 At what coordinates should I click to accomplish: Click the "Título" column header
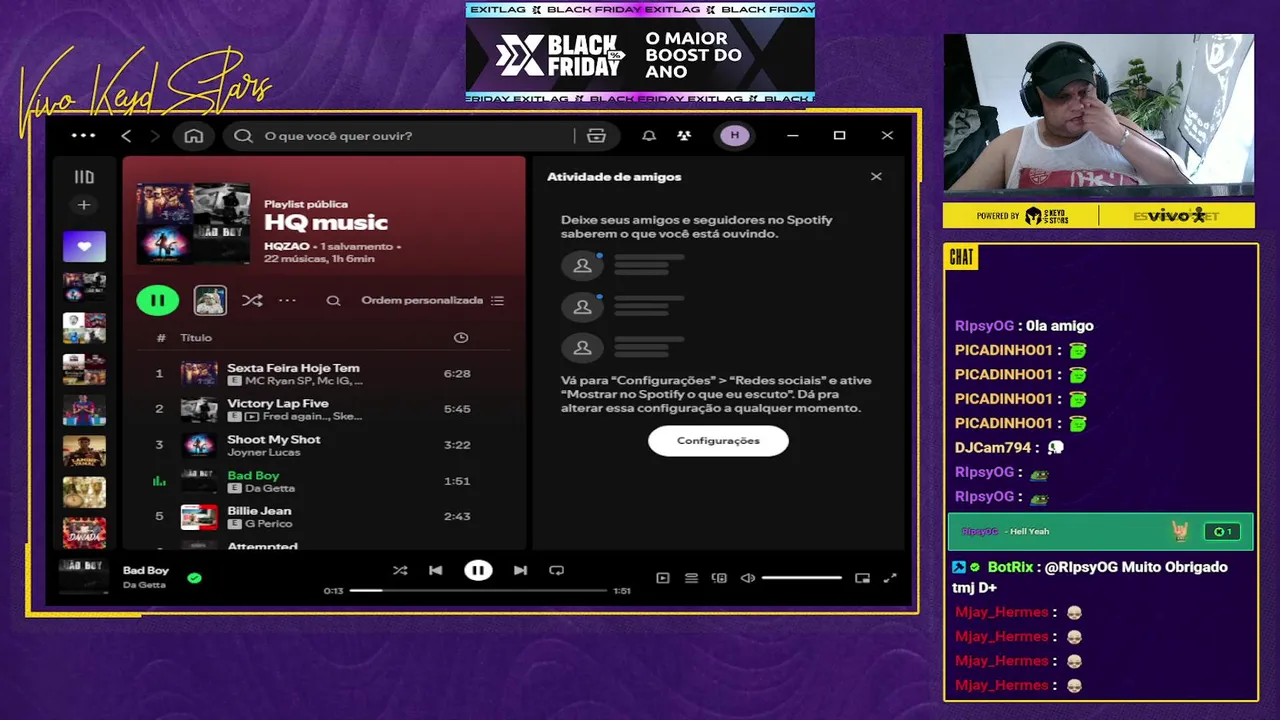click(196, 338)
